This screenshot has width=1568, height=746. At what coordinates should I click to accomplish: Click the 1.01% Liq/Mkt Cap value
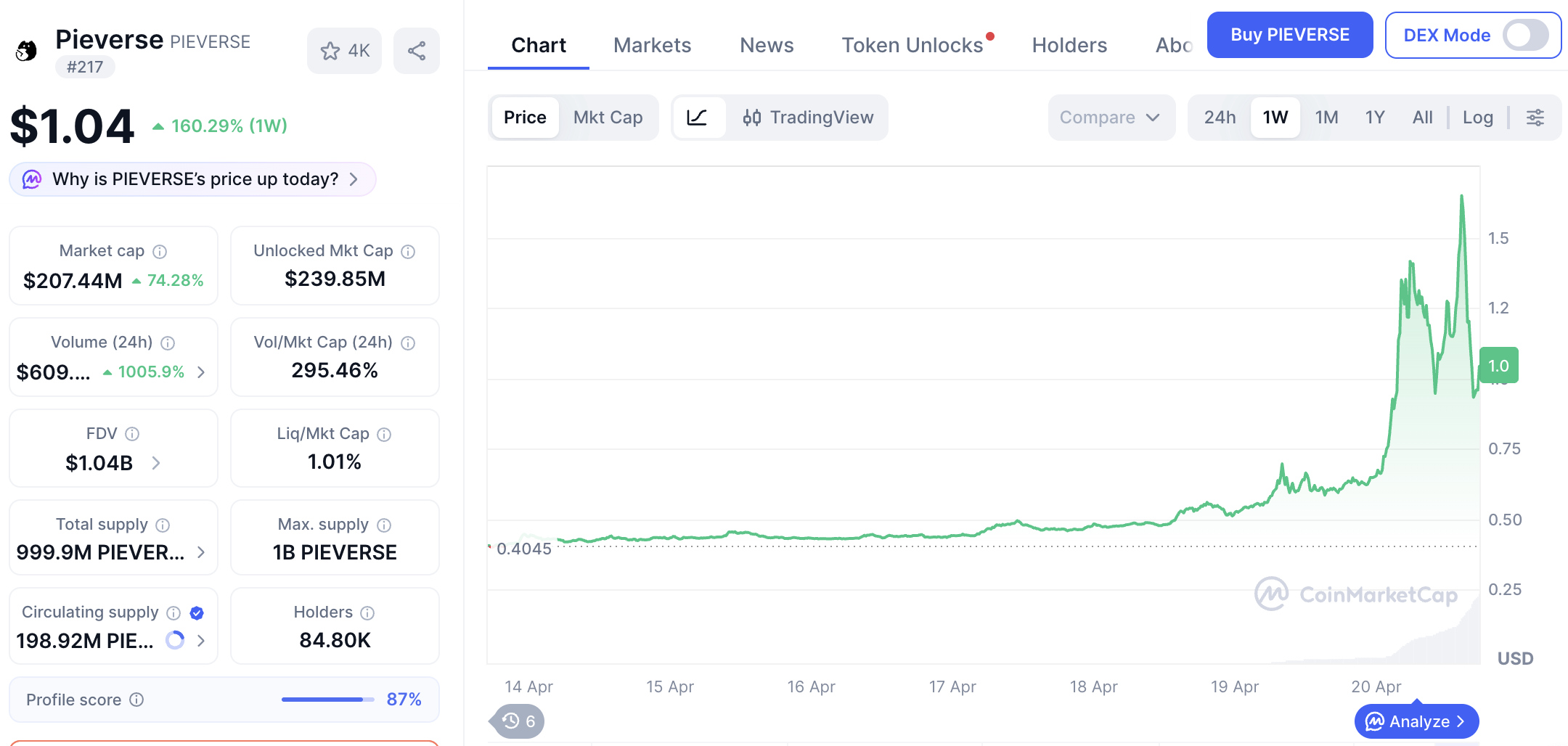[335, 462]
